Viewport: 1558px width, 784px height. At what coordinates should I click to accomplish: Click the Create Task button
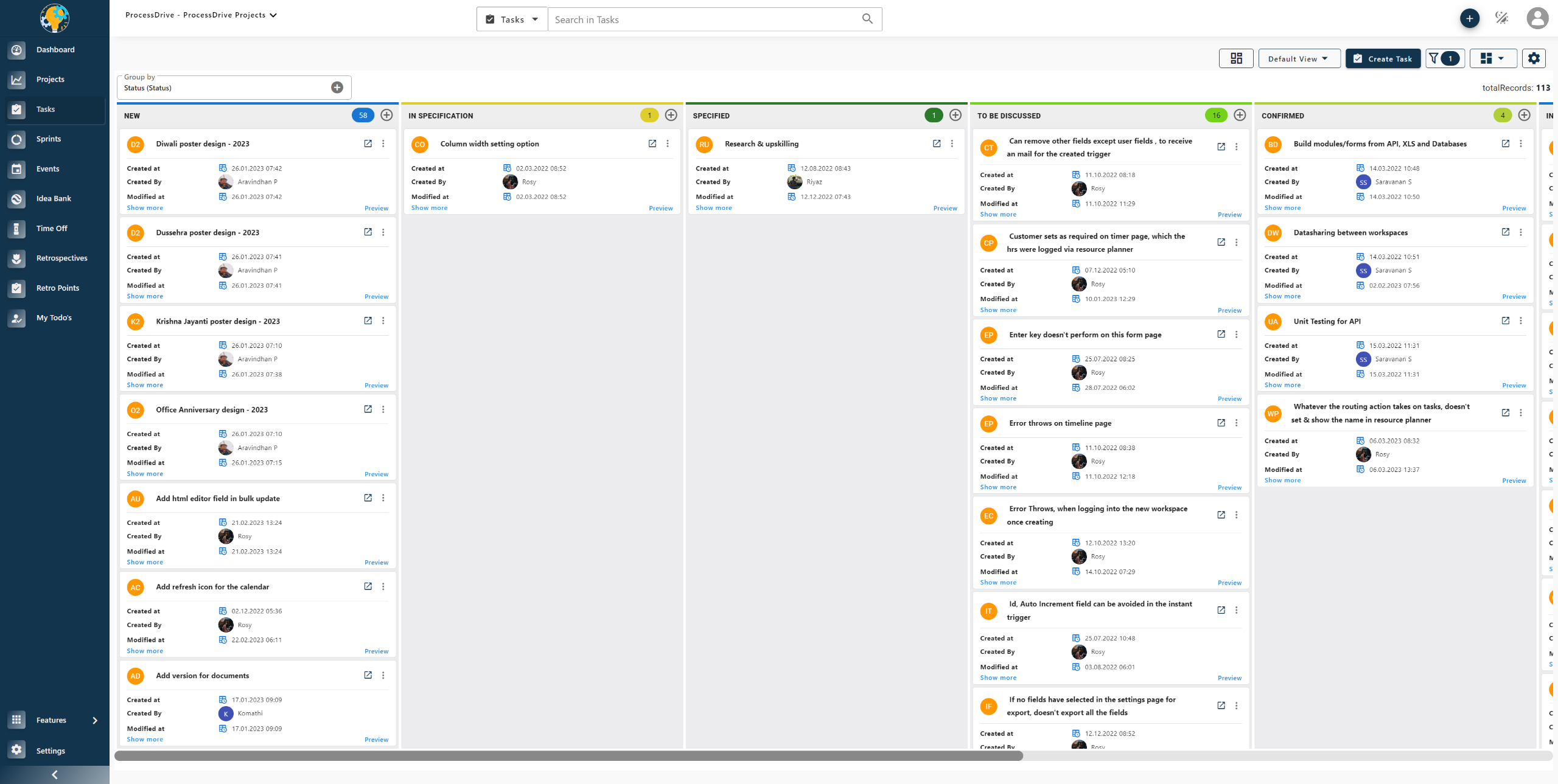pos(1383,58)
